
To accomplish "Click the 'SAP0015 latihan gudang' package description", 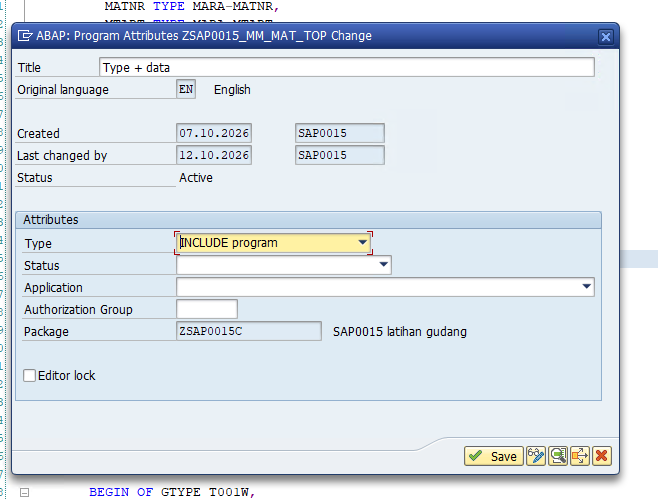I will 400,332.
